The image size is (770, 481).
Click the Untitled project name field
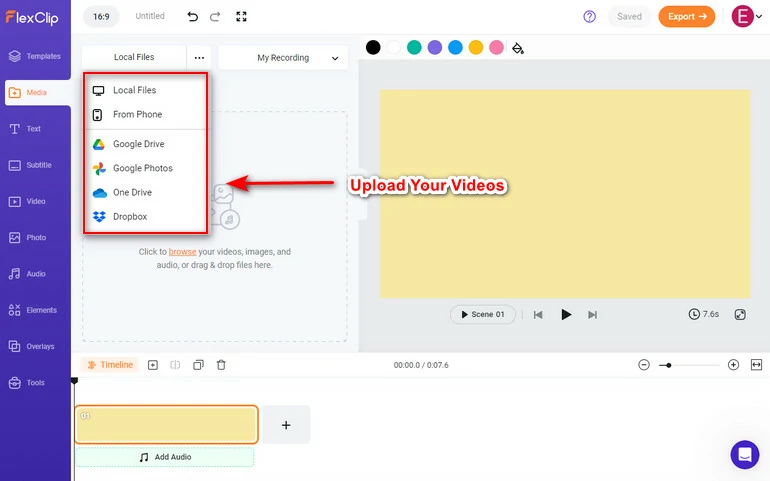pos(150,16)
